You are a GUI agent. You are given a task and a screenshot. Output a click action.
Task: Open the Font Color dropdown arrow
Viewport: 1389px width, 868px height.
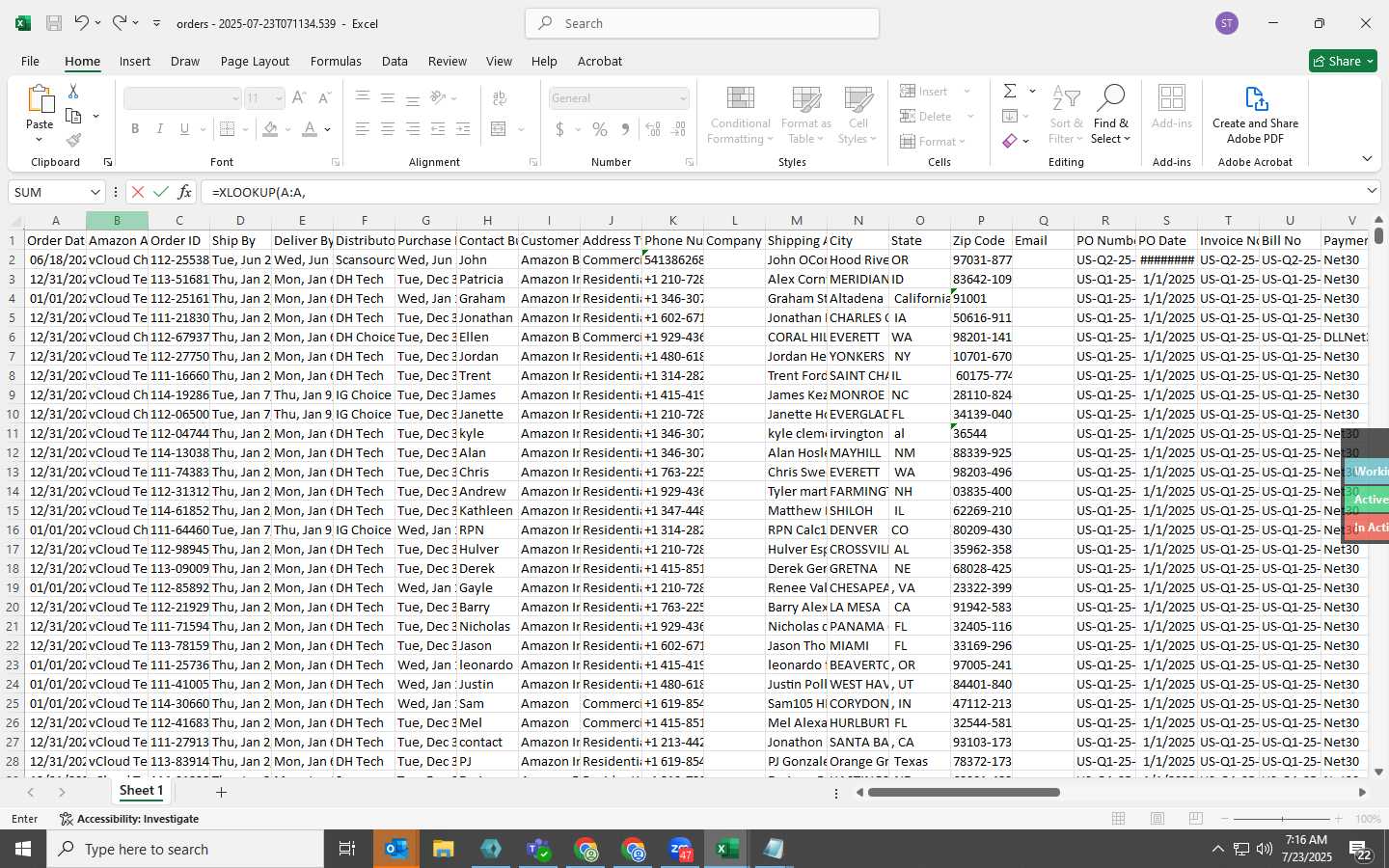click(328, 129)
